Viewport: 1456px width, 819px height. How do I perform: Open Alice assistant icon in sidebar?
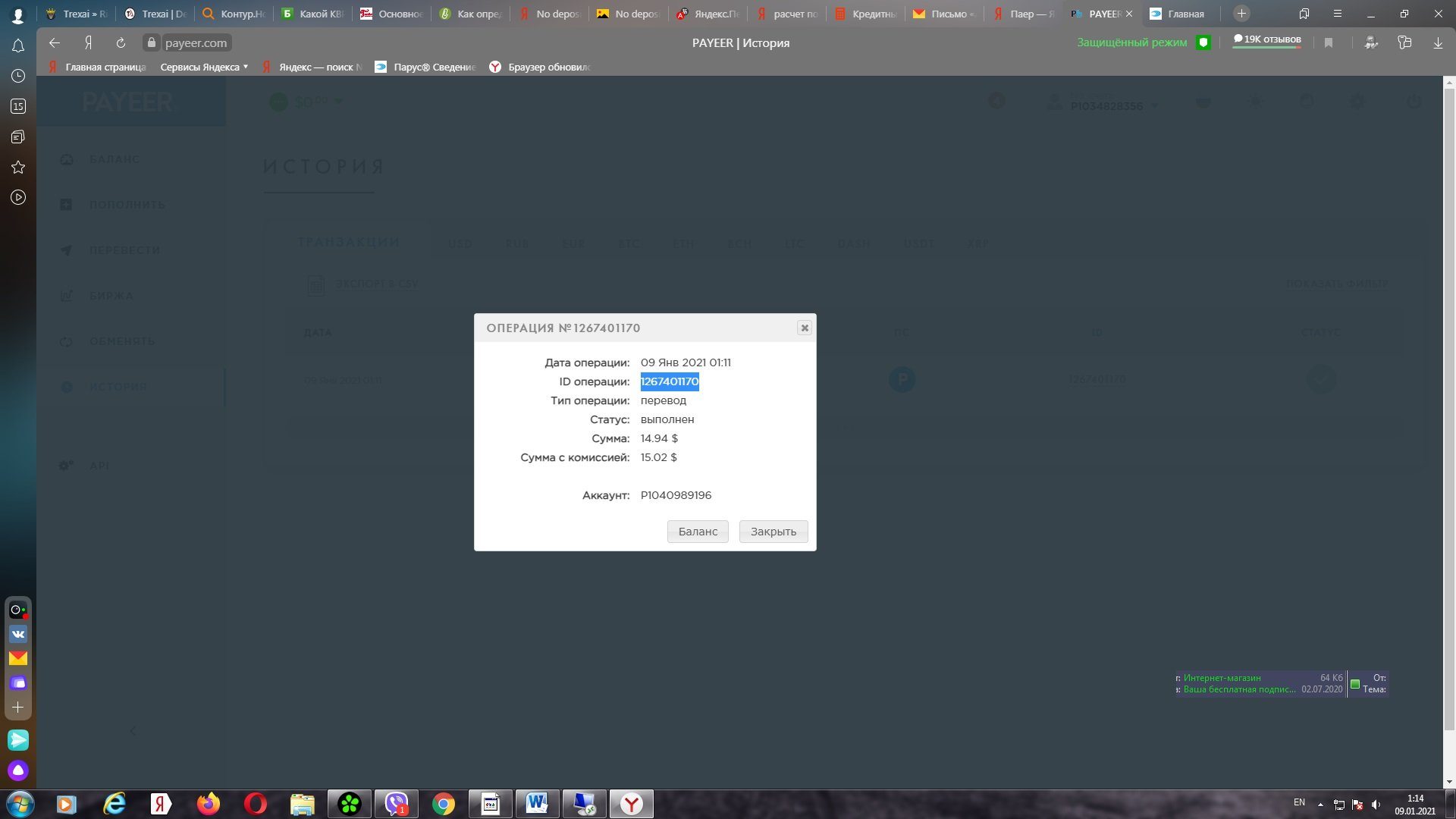[18, 770]
